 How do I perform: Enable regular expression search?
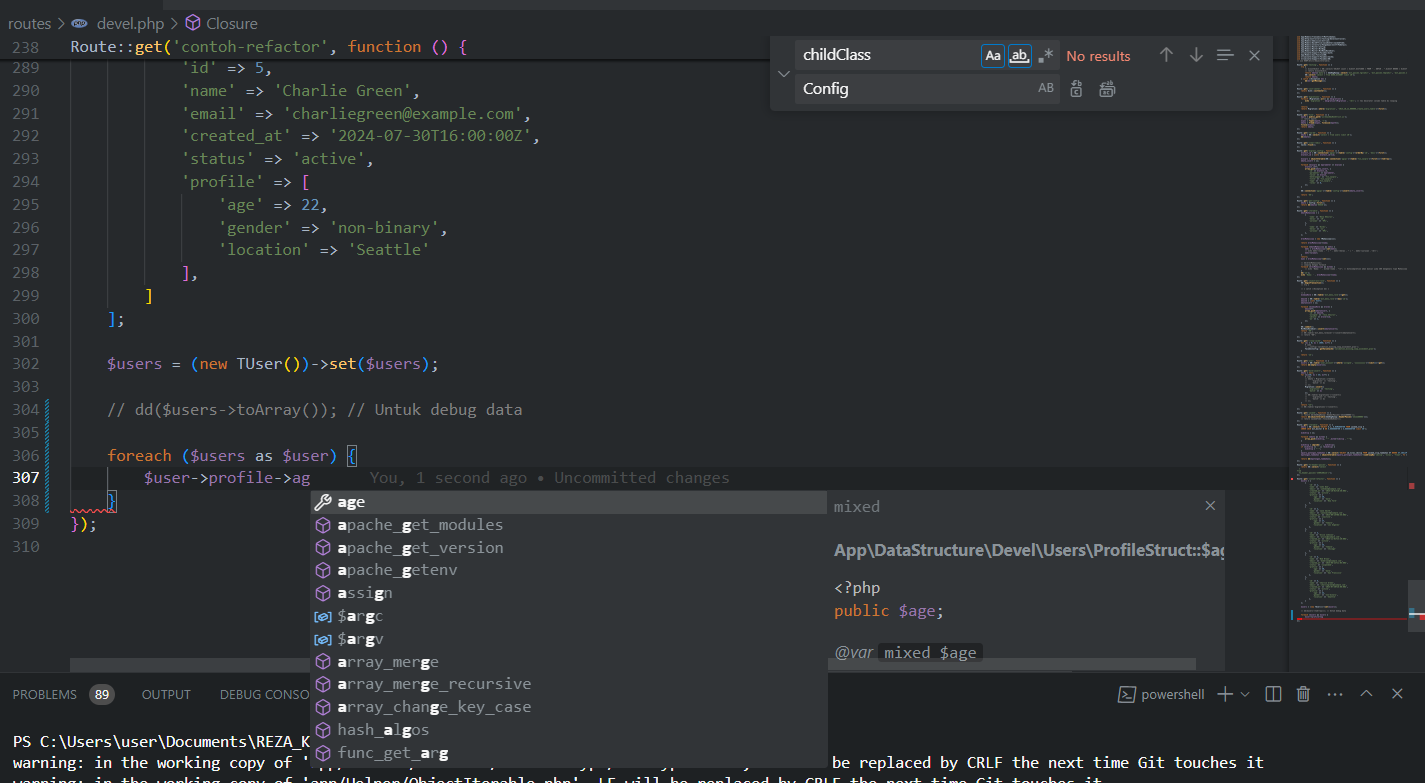tap(1045, 56)
